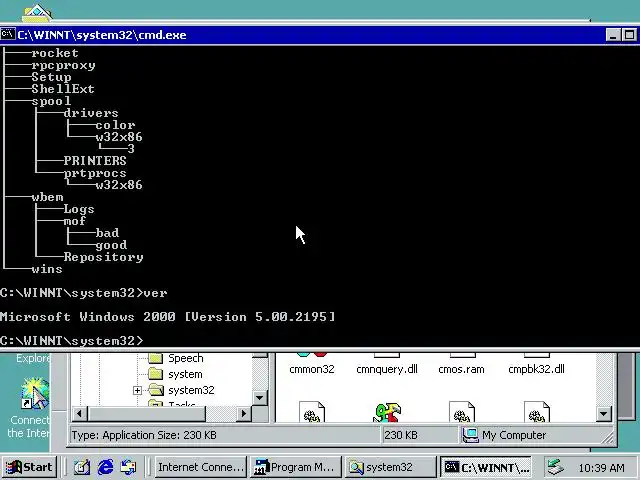This screenshot has height=480, width=640.
Task: Select the file icon below cmos.ram
Action: pos(462,411)
